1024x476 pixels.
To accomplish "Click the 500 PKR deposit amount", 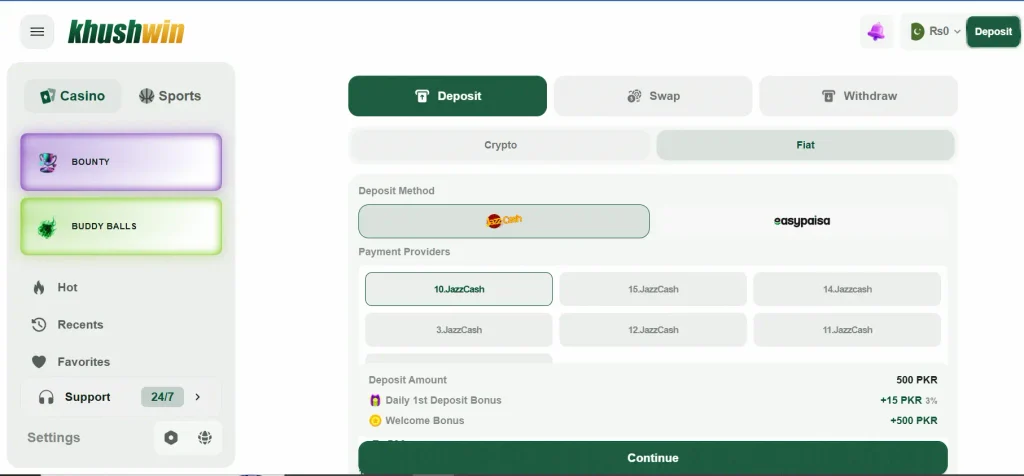I will (x=916, y=380).
